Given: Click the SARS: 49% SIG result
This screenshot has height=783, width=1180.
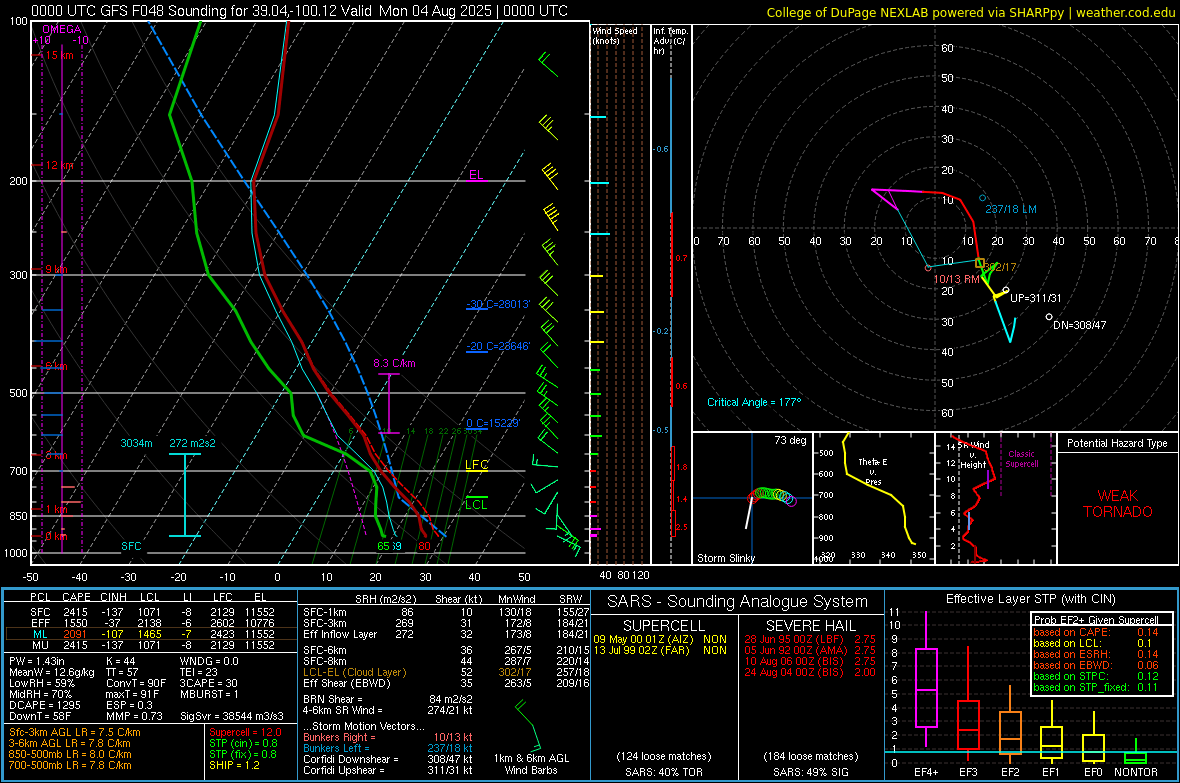Looking at the screenshot, I should (810, 772).
